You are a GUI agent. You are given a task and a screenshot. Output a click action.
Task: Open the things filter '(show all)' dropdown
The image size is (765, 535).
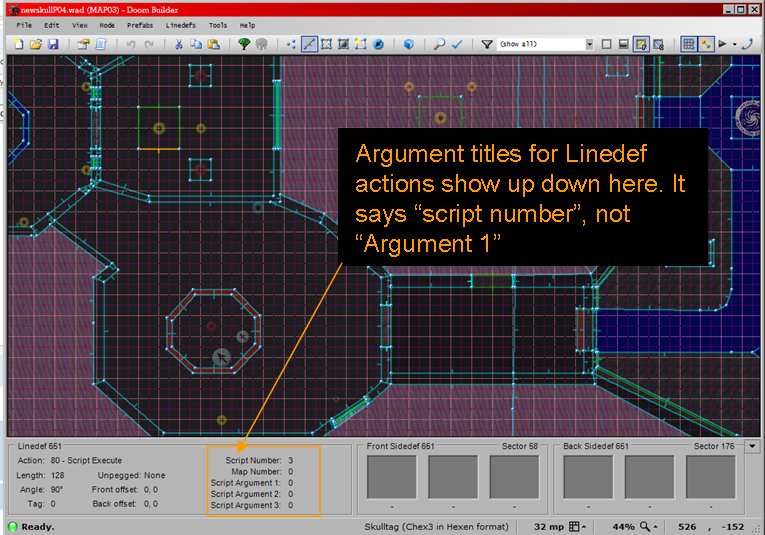point(589,44)
